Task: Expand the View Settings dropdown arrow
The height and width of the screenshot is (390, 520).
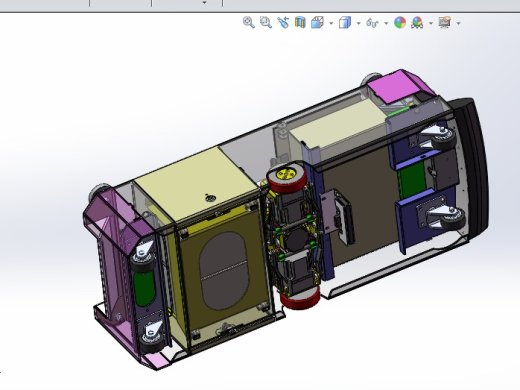Action: (x=459, y=23)
